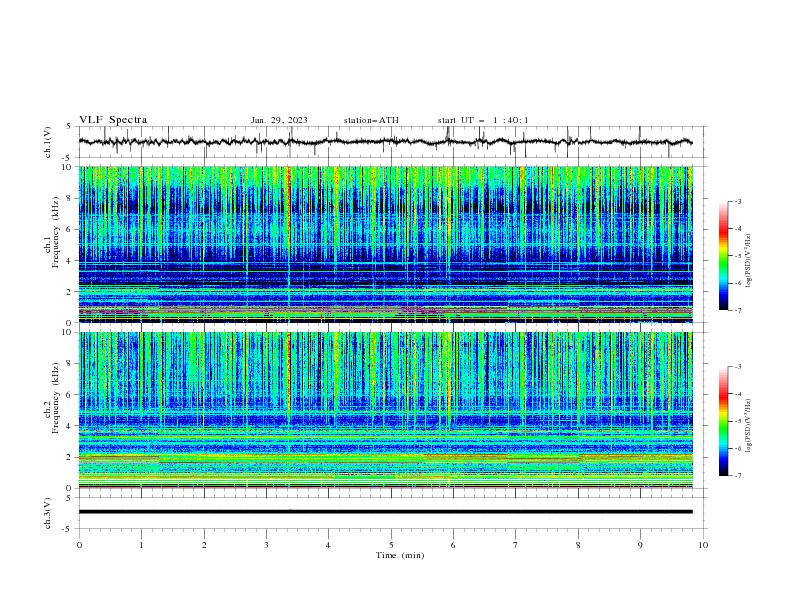
Task: Click the "-3" label on lower color scale
Action: 738,367
